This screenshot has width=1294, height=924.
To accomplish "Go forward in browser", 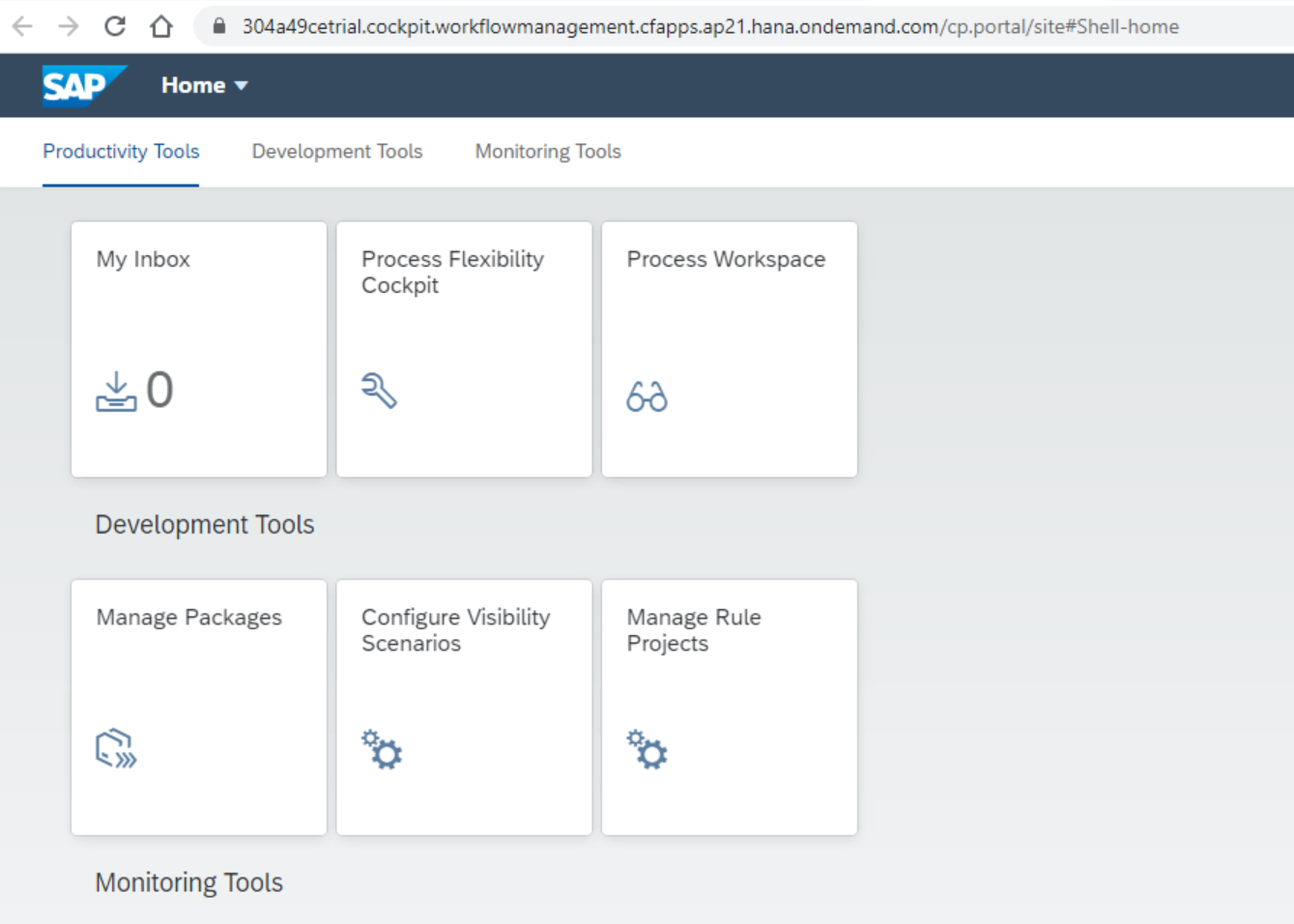I will click(x=69, y=26).
